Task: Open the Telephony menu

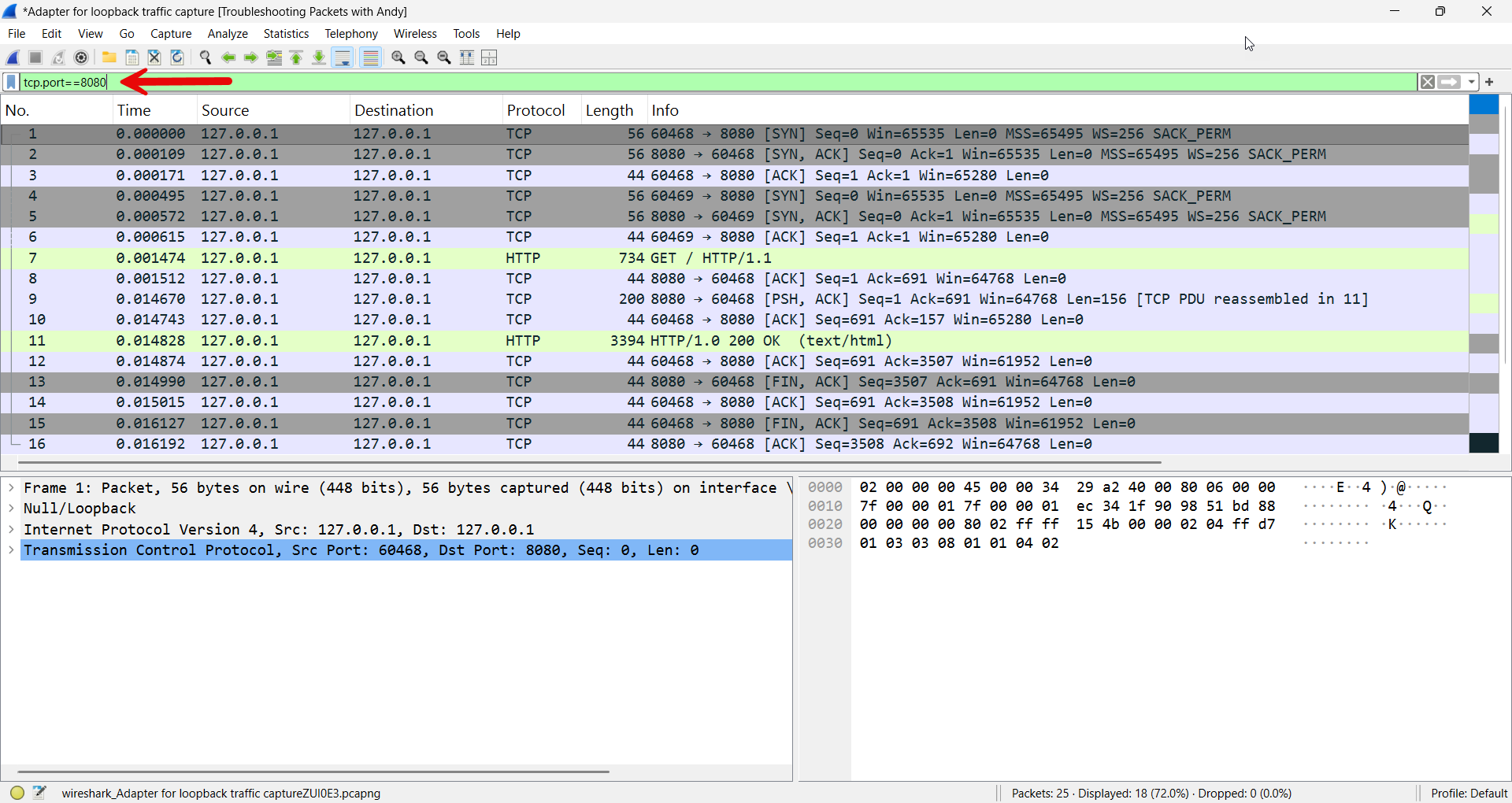Action: pos(351,33)
